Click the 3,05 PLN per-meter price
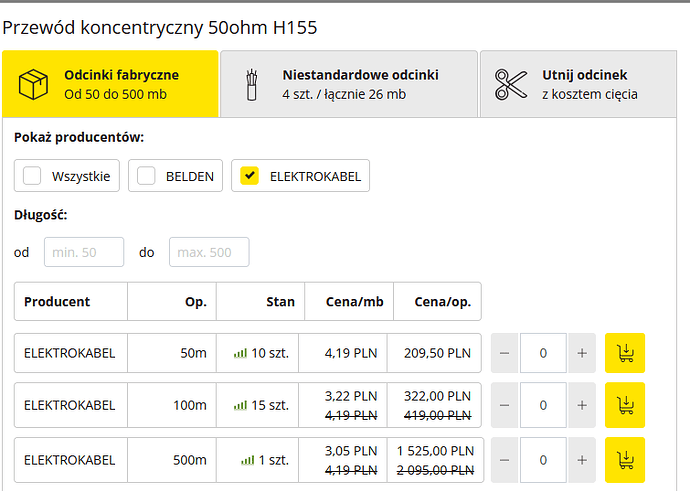The height and width of the screenshot is (491, 690). 351,451
